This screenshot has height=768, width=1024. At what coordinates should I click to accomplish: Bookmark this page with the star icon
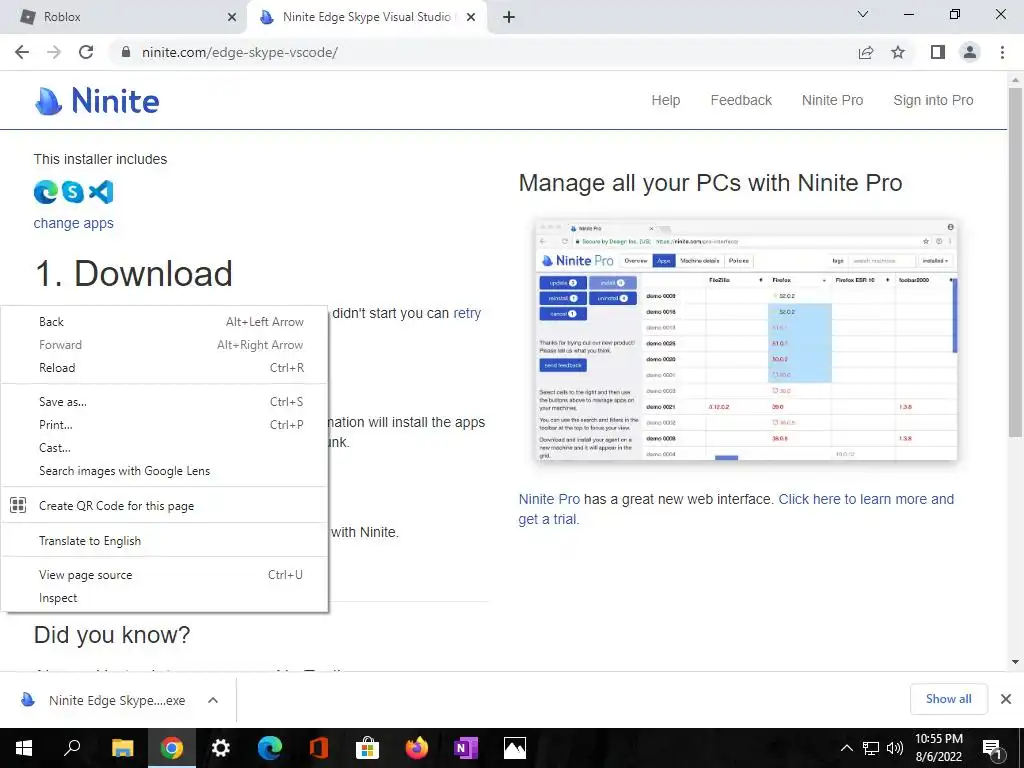coord(898,52)
